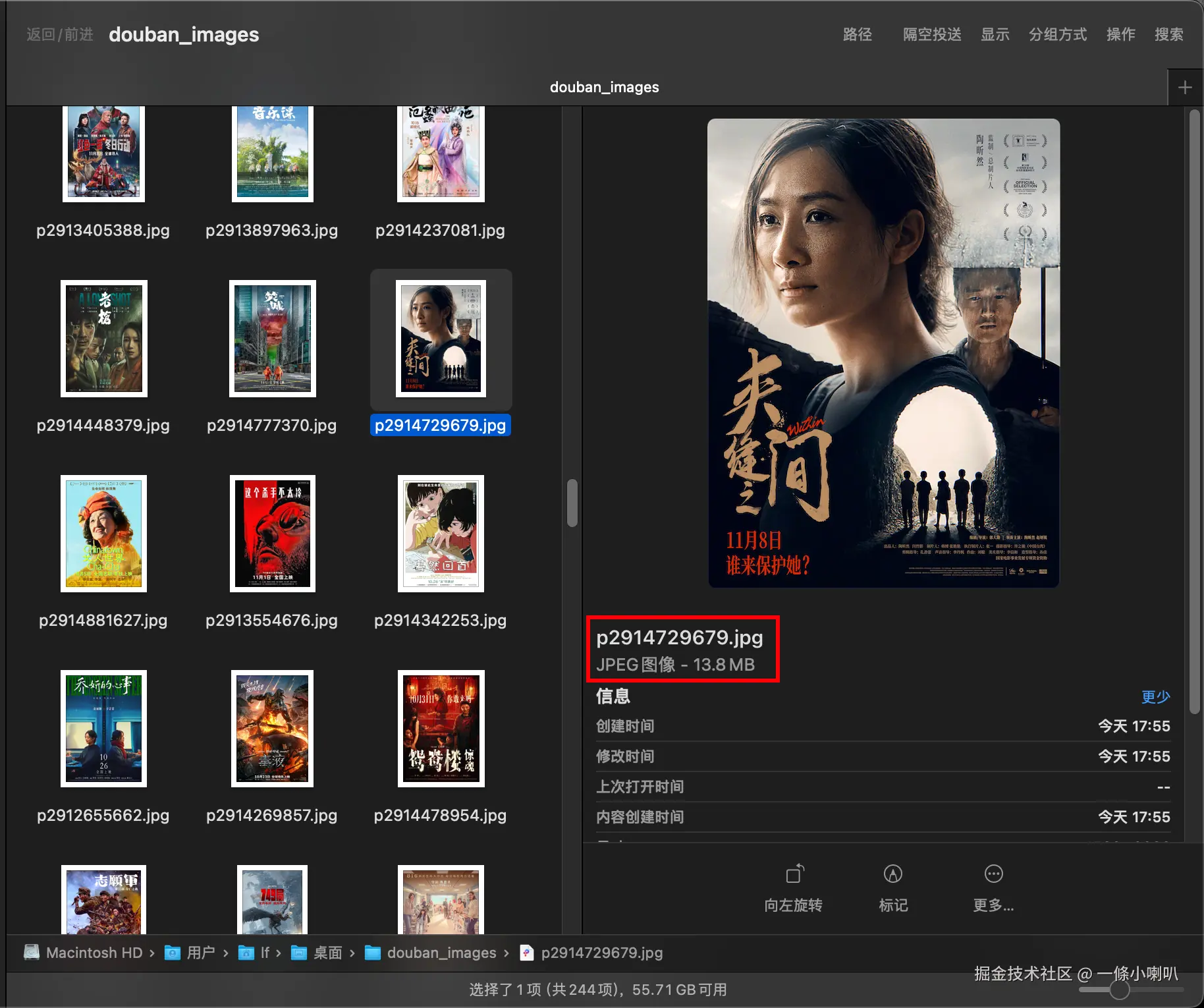This screenshot has width=1204, height=1008.
Task: Rotate the image with the 向左旋转 icon
Action: point(794,874)
